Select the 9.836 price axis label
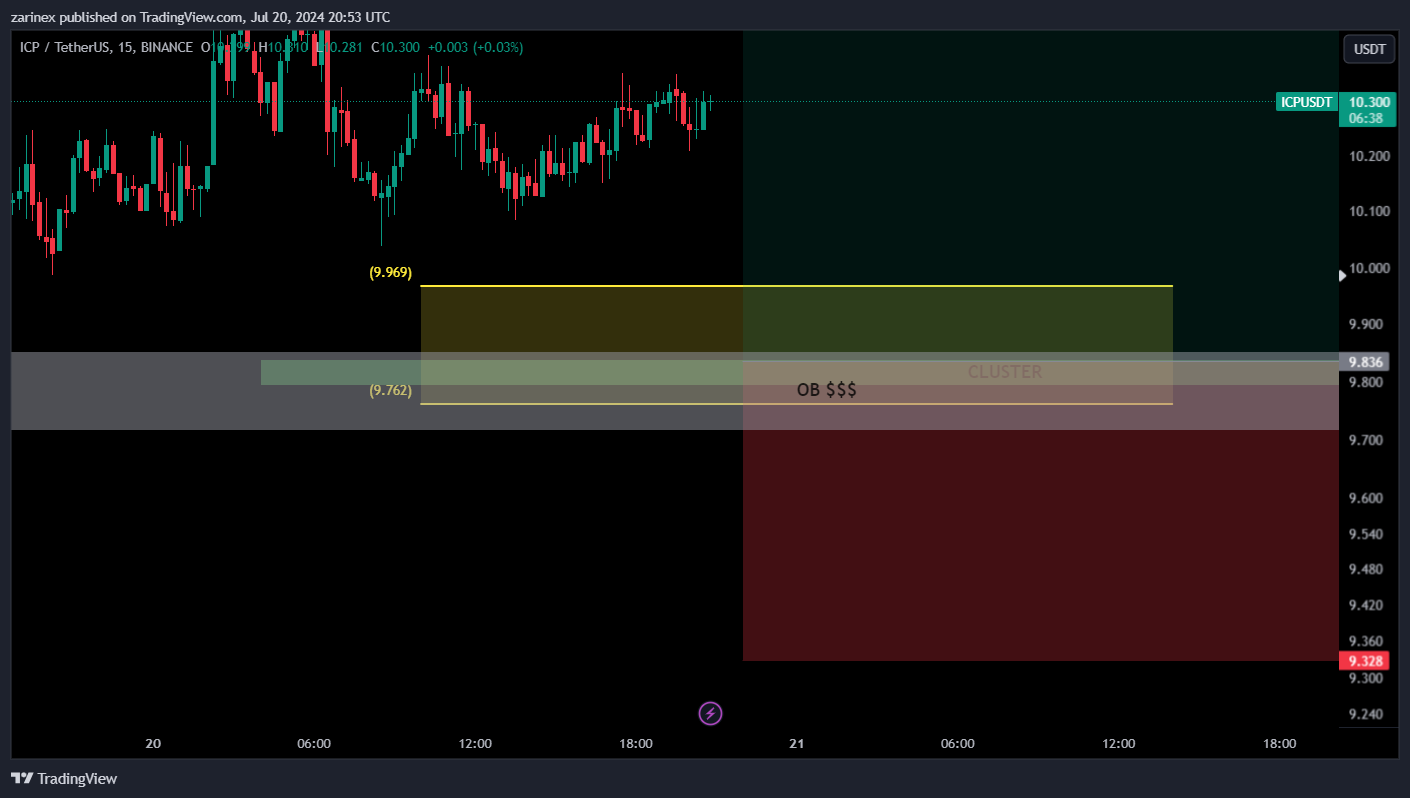Screen dimensions: 1410x798 pos(1365,362)
